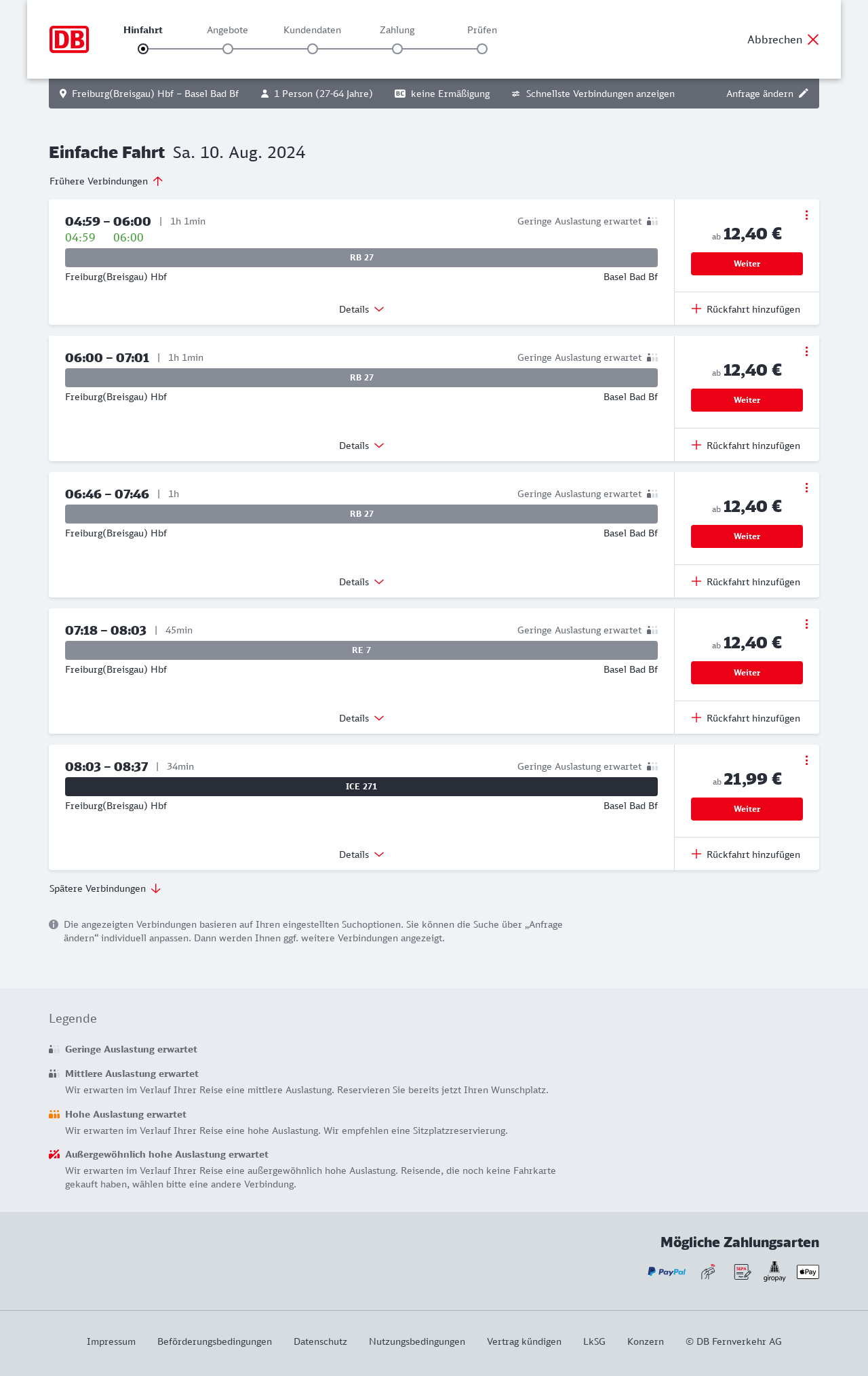Click the Schnellste Verbindungen filter icon
This screenshot has height=1376, width=868.
coord(516,94)
